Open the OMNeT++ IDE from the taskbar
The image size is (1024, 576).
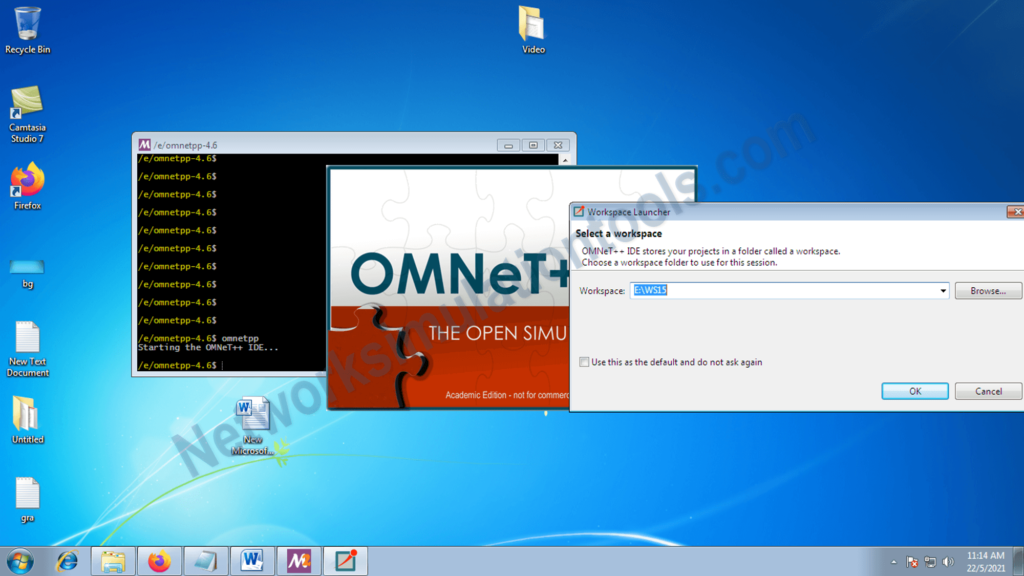343,561
